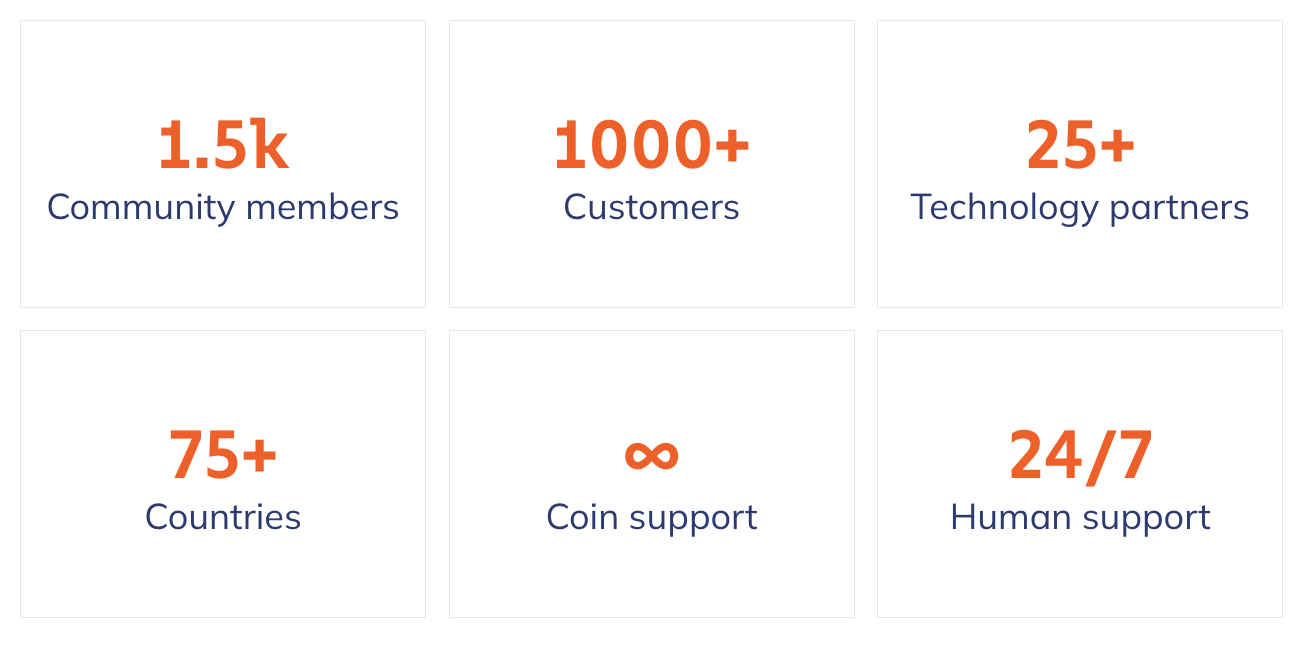Click the plus sign after 1000

coord(733,145)
